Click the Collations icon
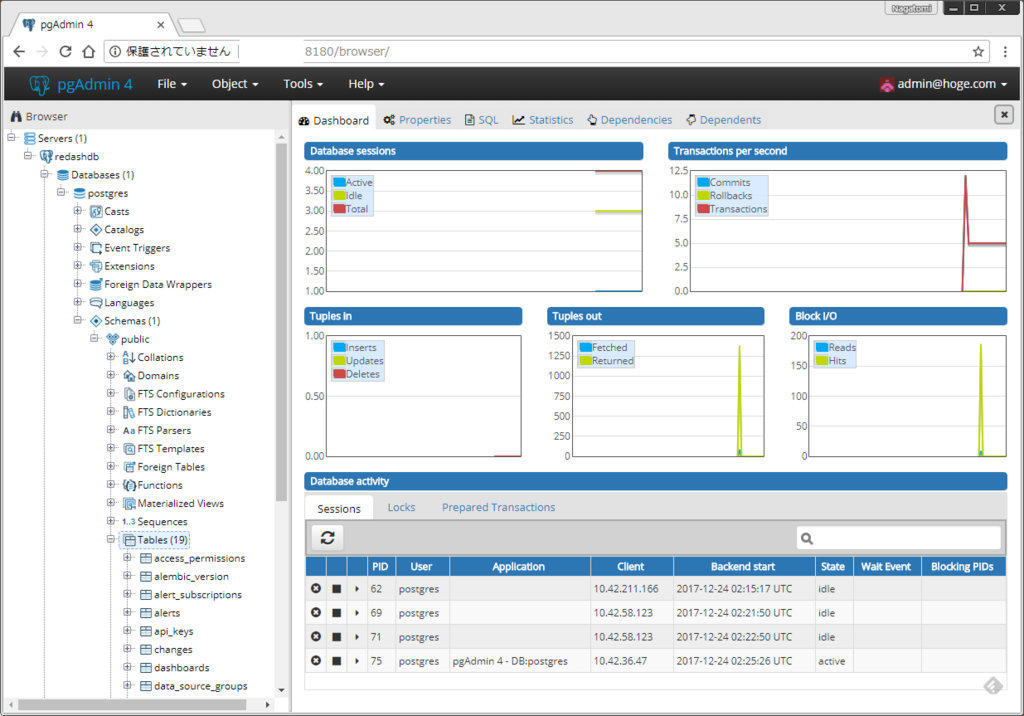This screenshot has height=716, width=1024. (x=129, y=357)
